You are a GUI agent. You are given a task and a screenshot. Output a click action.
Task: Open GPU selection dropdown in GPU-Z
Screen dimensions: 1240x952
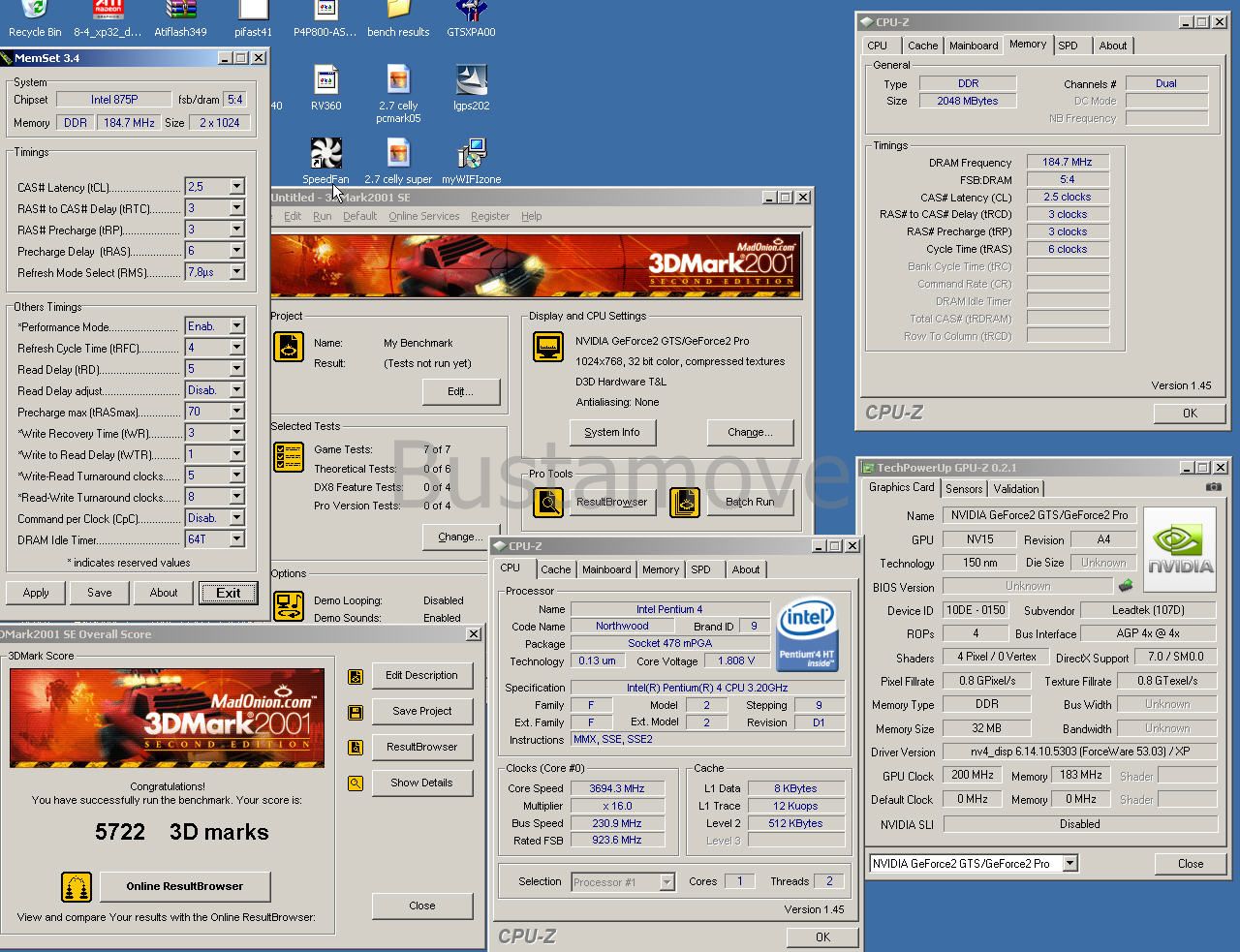click(x=1070, y=863)
